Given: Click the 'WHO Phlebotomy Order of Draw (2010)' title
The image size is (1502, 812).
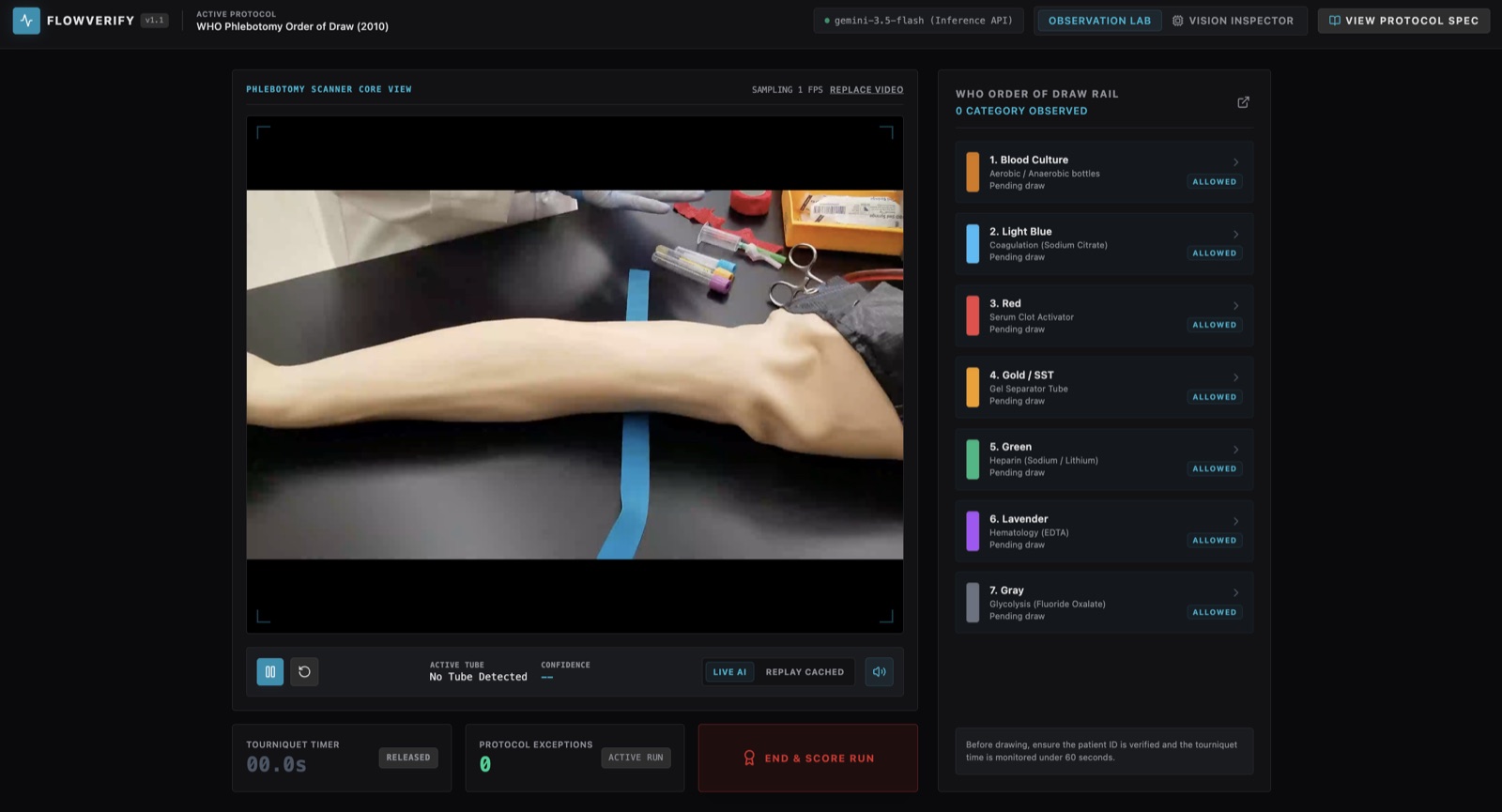Looking at the screenshot, I should point(292,26).
